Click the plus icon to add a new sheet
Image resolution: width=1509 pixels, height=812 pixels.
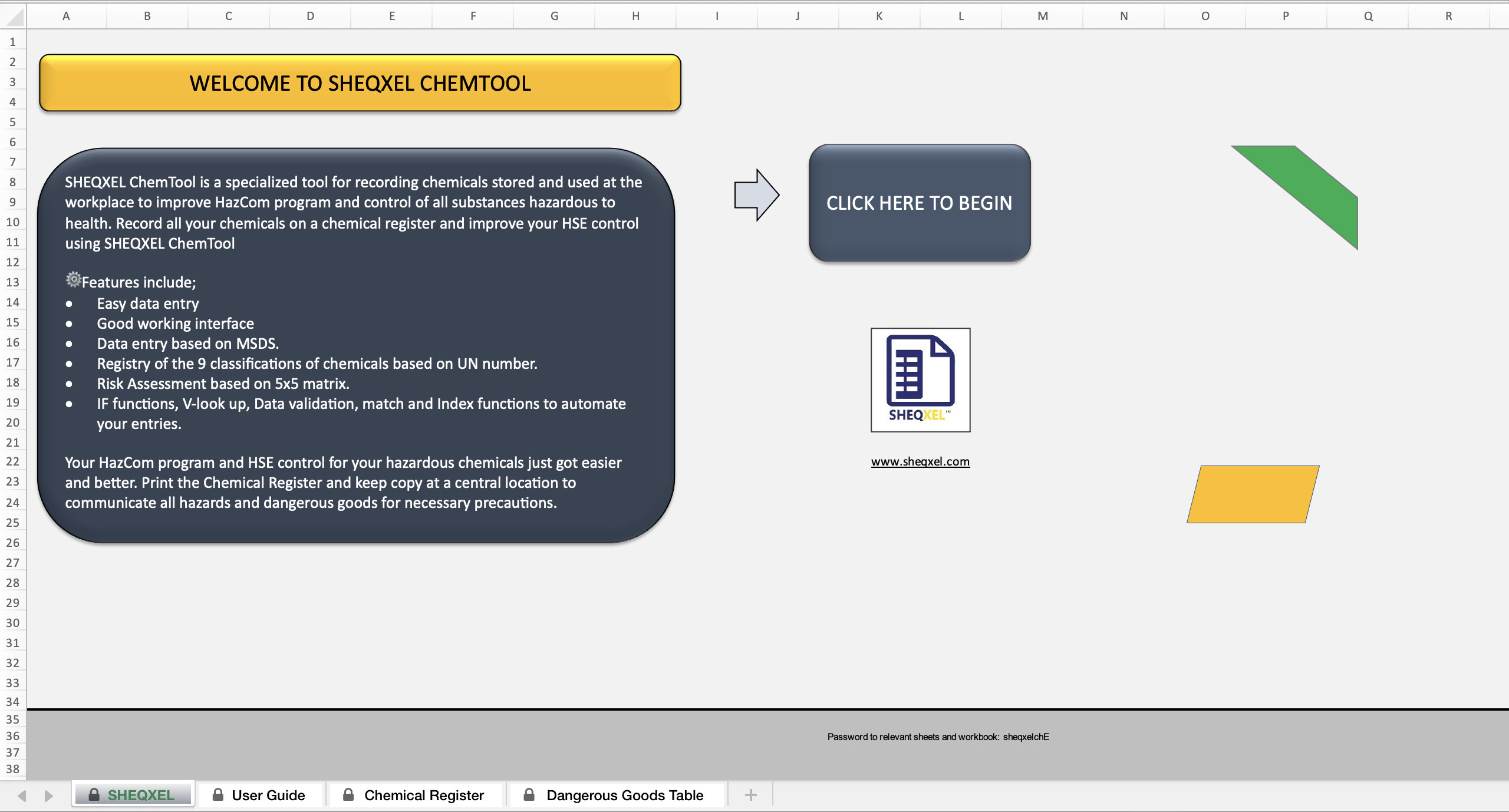coord(750,794)
